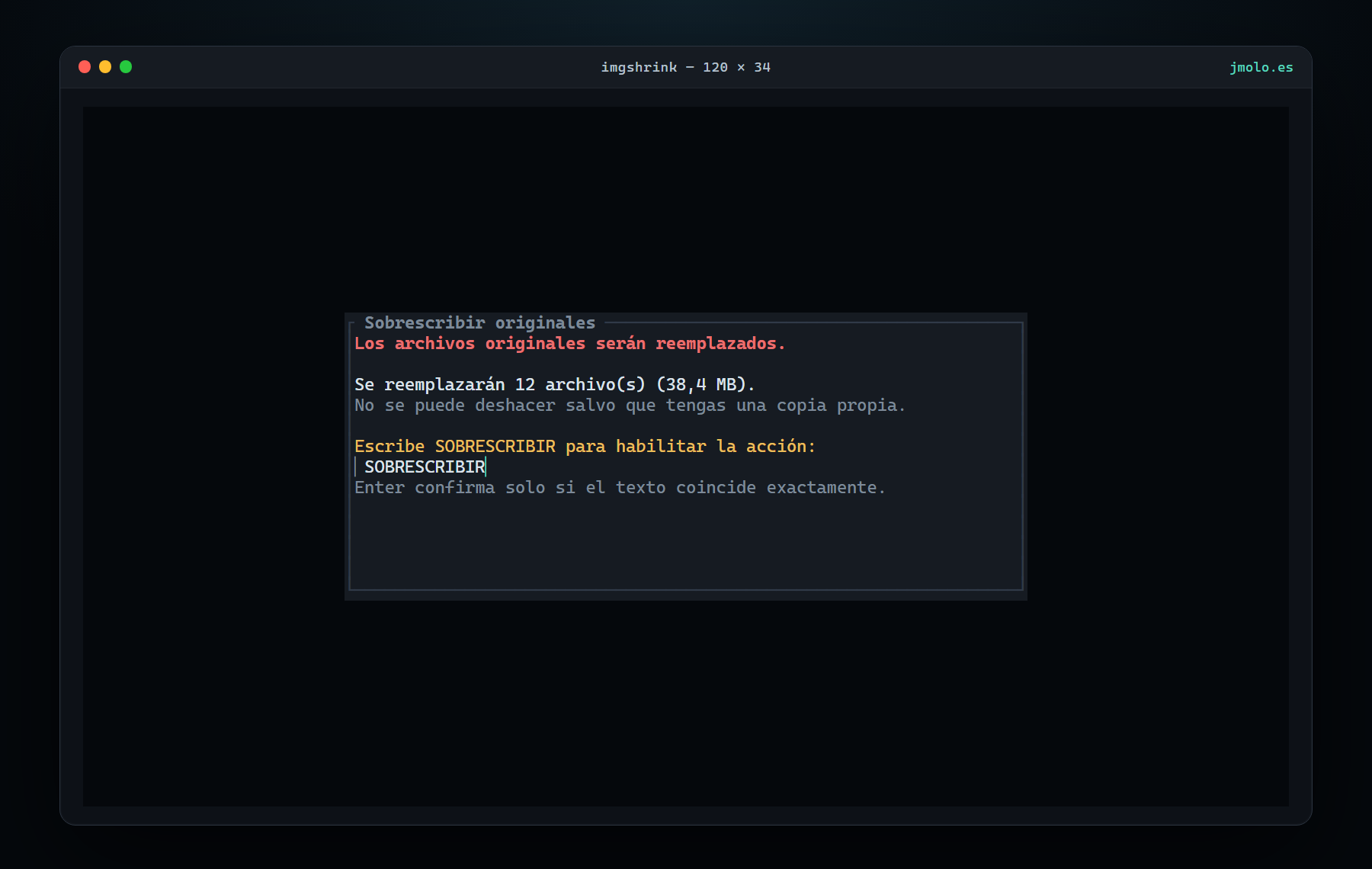Click the 'Sobrescribir originales' dialog title

point(479,322)
